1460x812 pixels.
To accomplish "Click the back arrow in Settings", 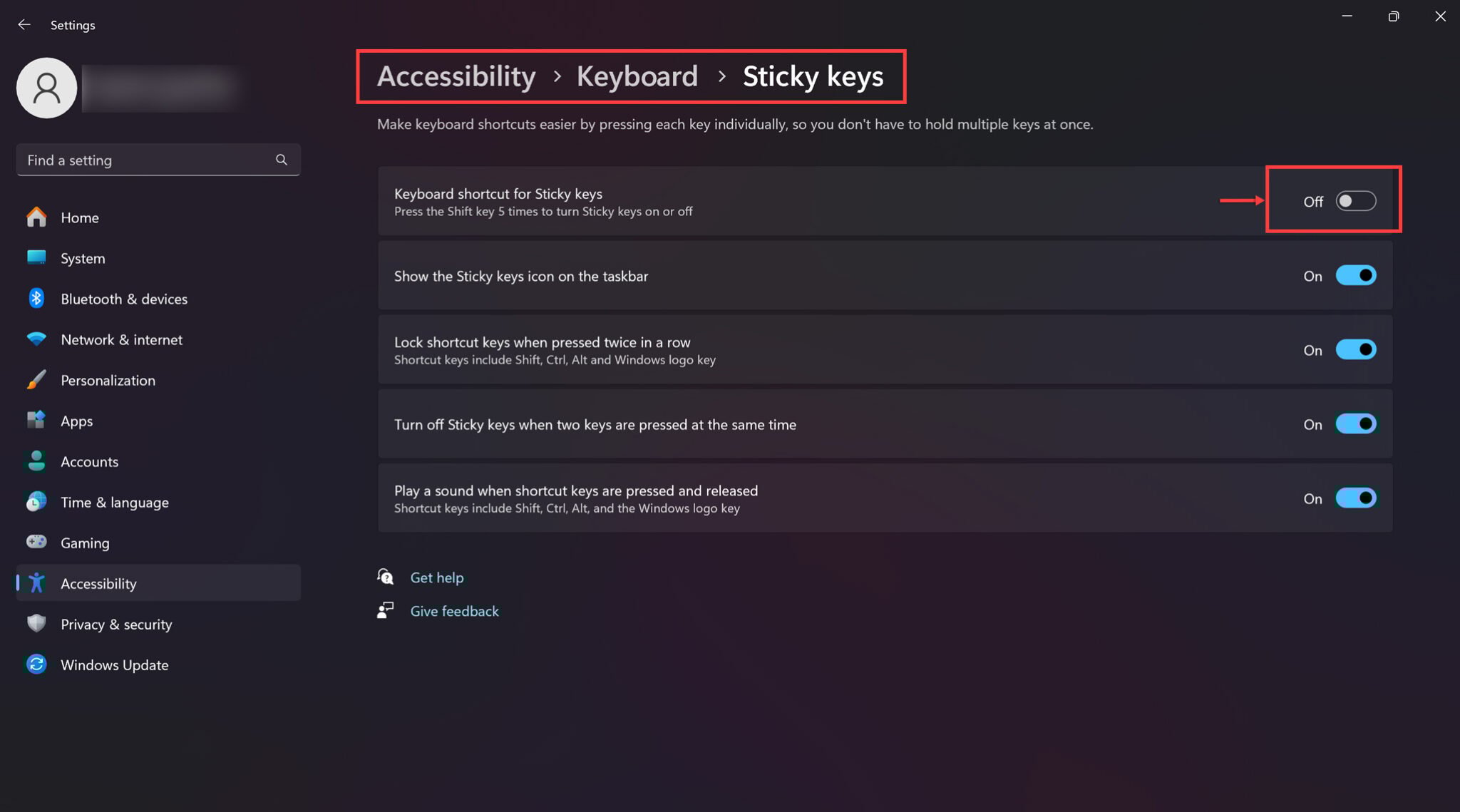I will pos(24,24).
